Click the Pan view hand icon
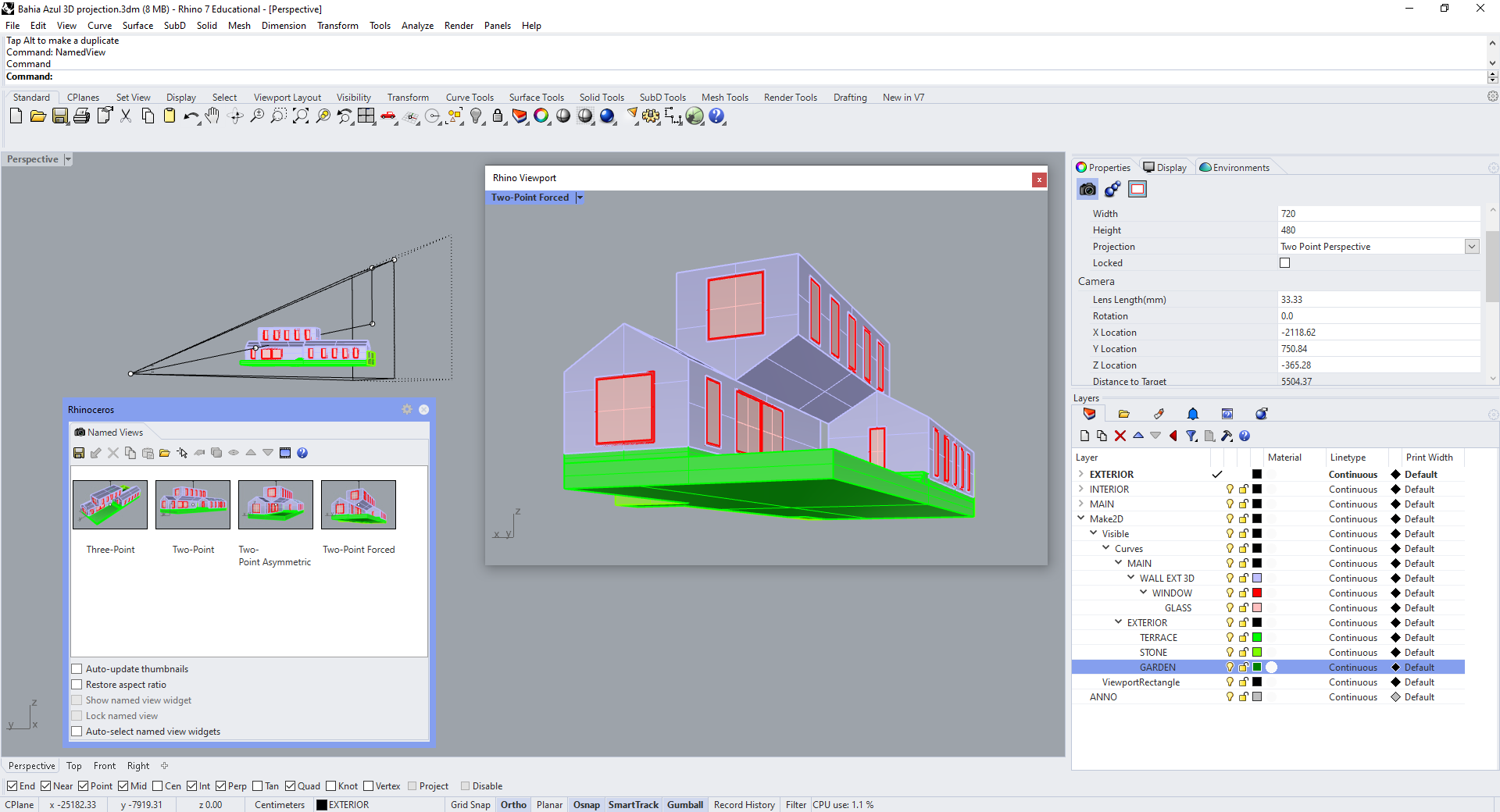 tap(212, 116)
